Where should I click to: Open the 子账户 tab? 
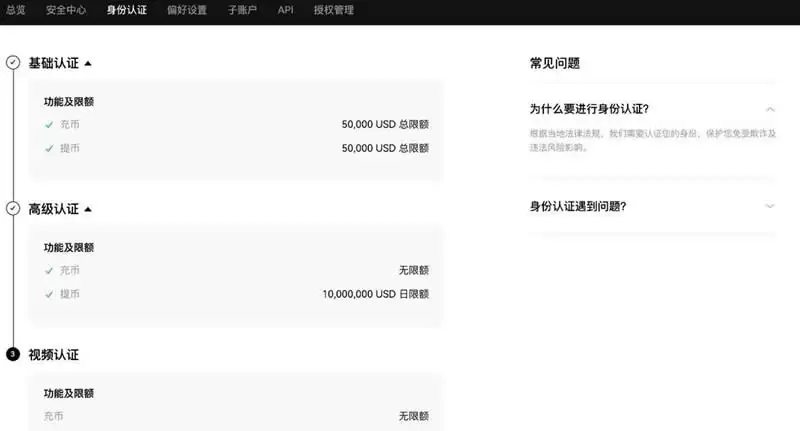point(243,10)
